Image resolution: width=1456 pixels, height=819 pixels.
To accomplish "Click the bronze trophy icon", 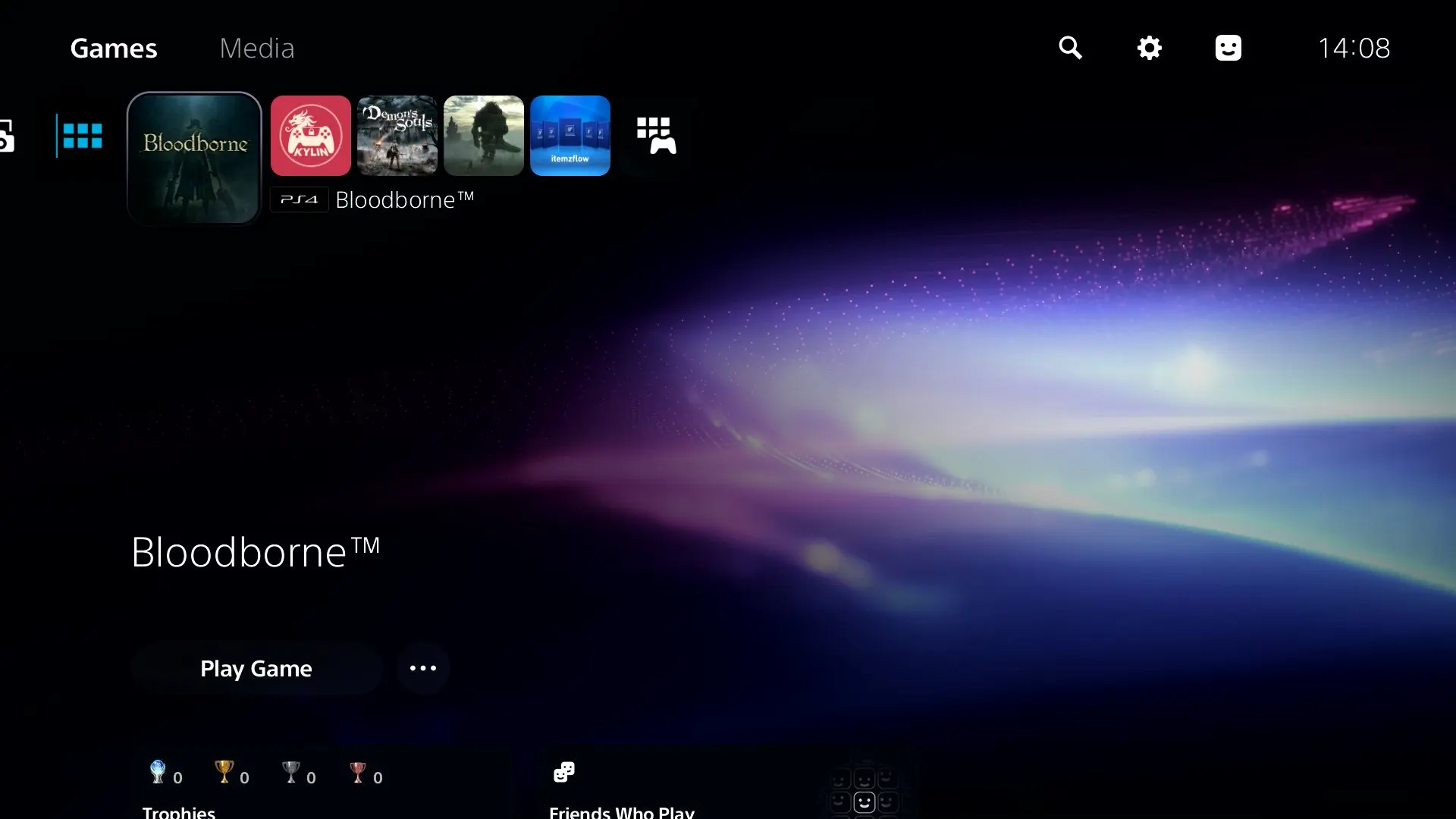I will coord(357,772).
